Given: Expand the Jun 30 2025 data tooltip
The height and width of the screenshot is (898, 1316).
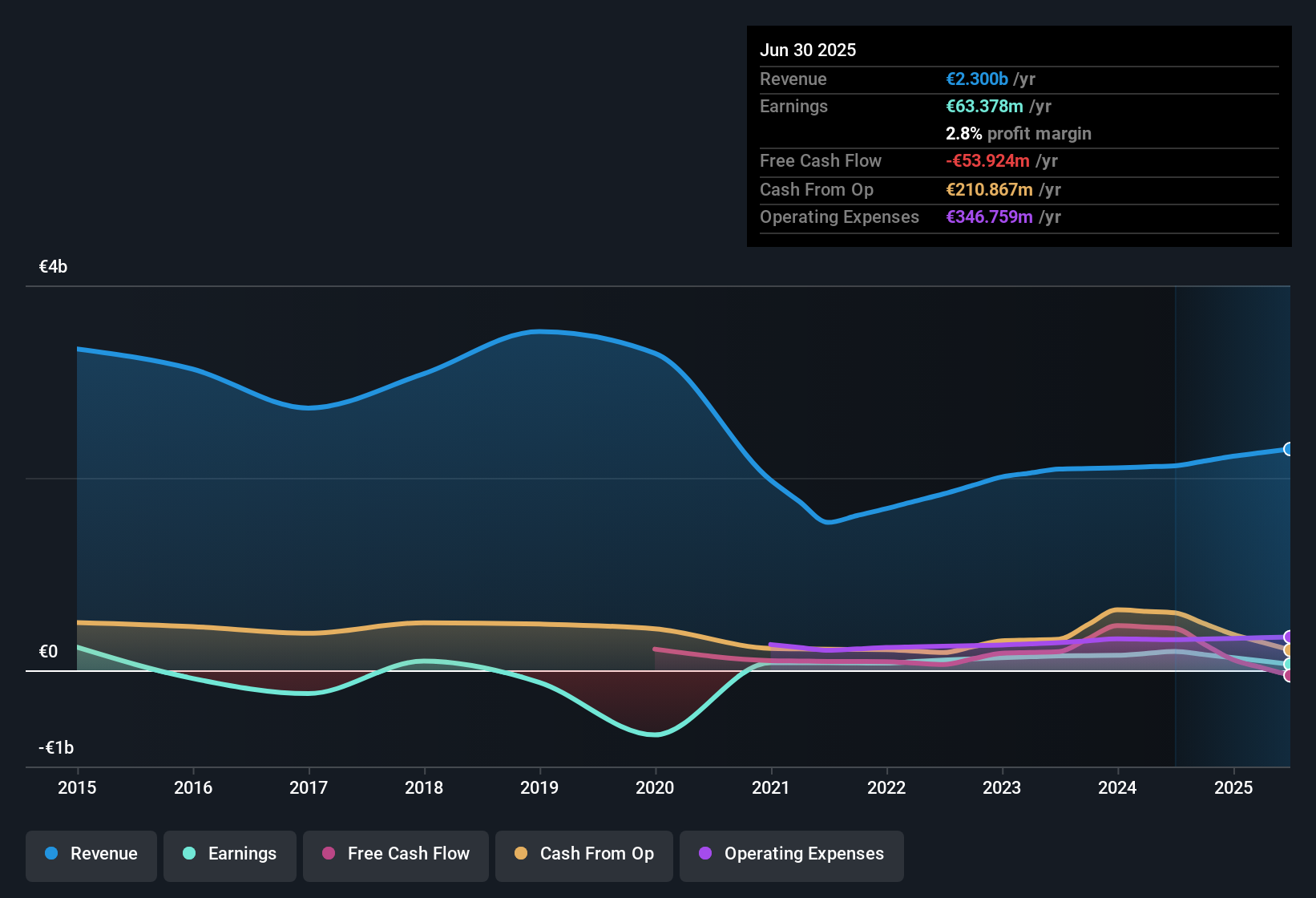Looking at the screenshot, I should (x=808, y=50).
